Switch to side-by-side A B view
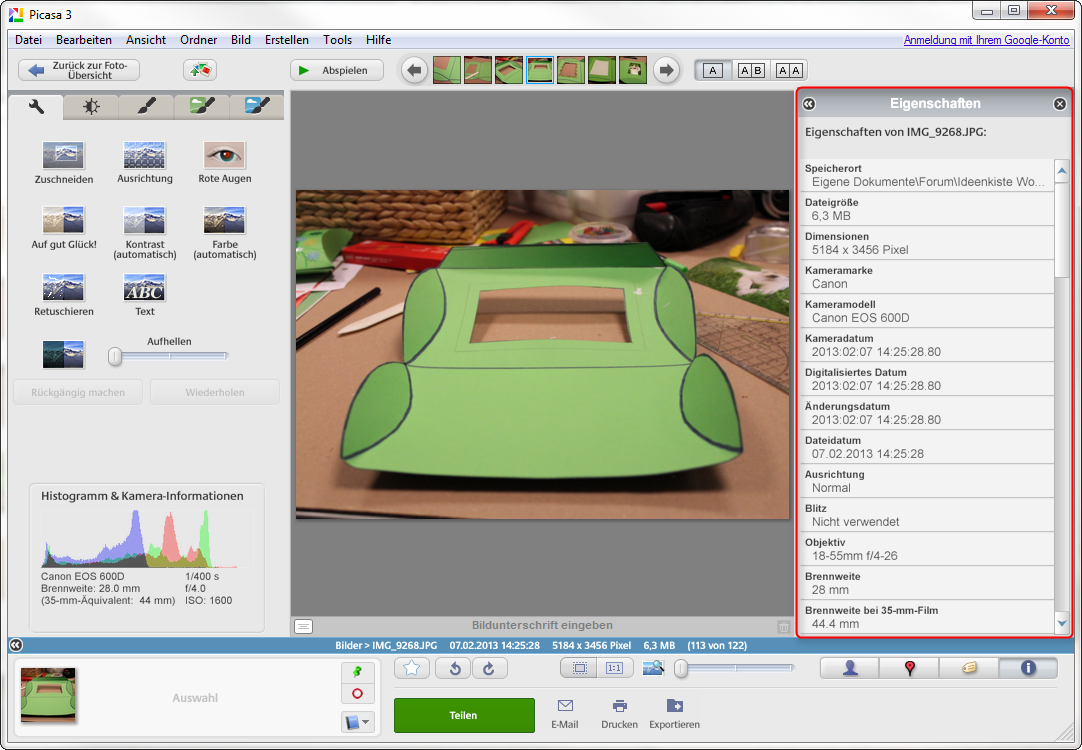Image resolution: width=1082 pixels, height=750 pixels. [751, 70]
